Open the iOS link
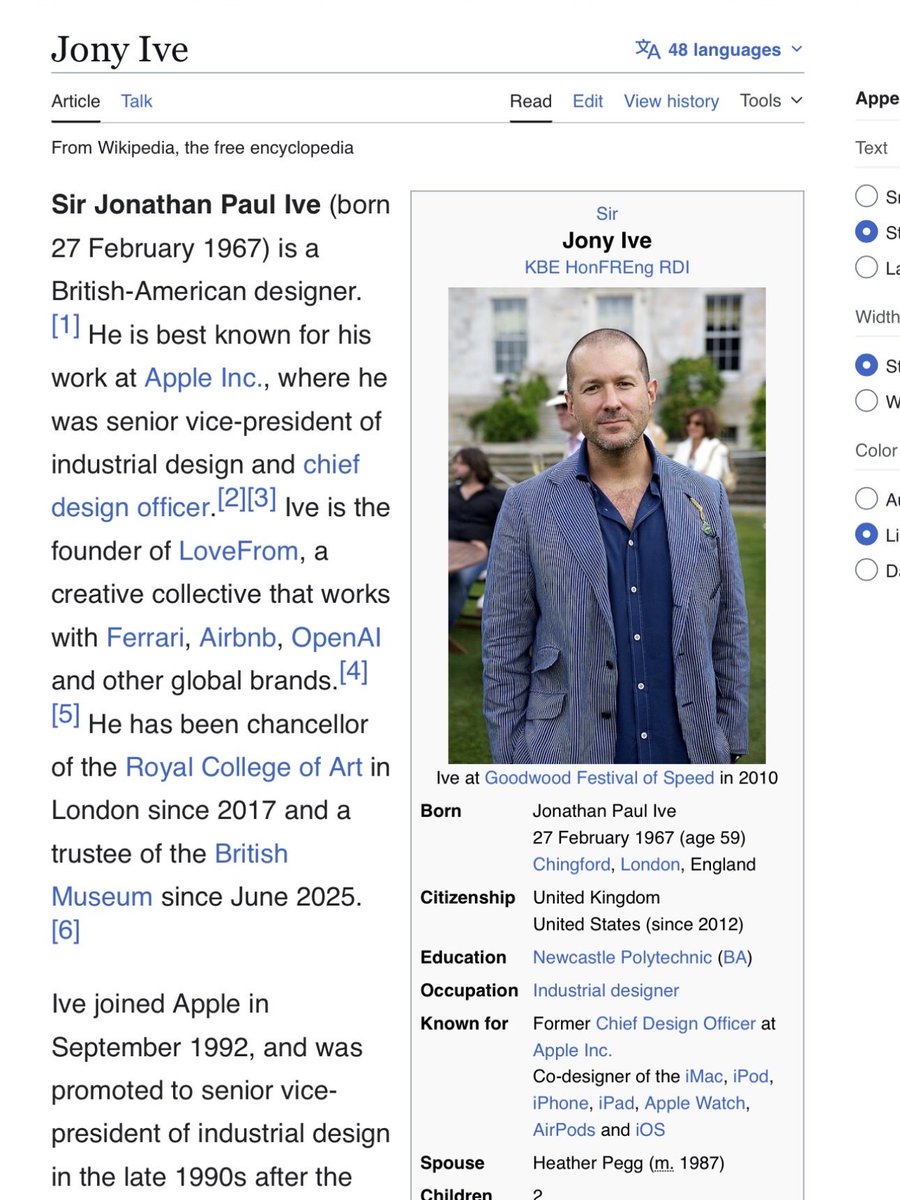The width and height of the screenshot is (900, 1200). [x=650, y=1130]
